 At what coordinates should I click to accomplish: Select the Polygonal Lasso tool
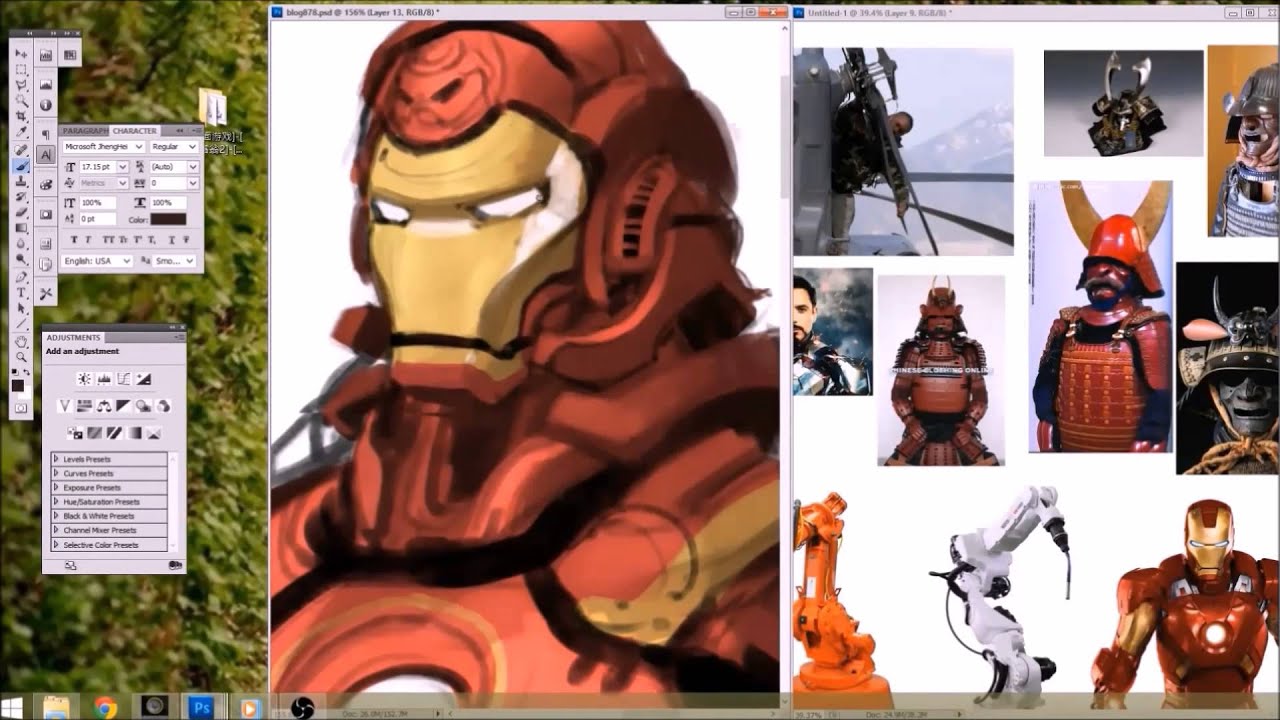tap(21, 85)
